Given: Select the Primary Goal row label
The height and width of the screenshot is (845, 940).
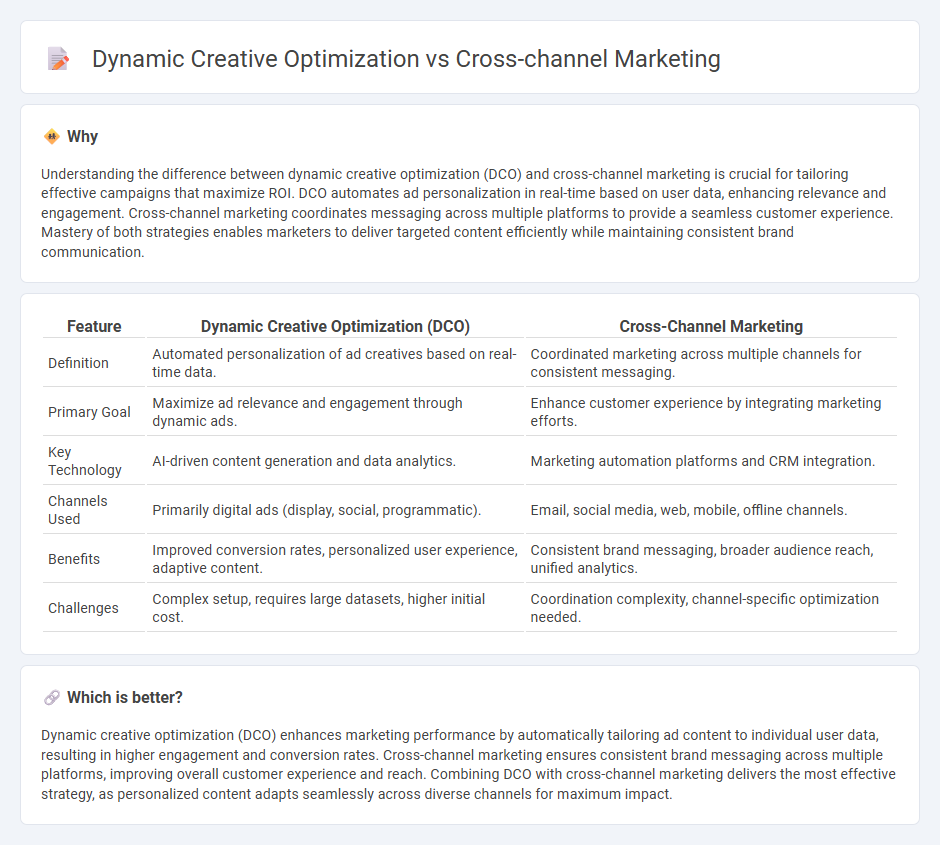Looking at the screenshot, I should click(89, 412).
